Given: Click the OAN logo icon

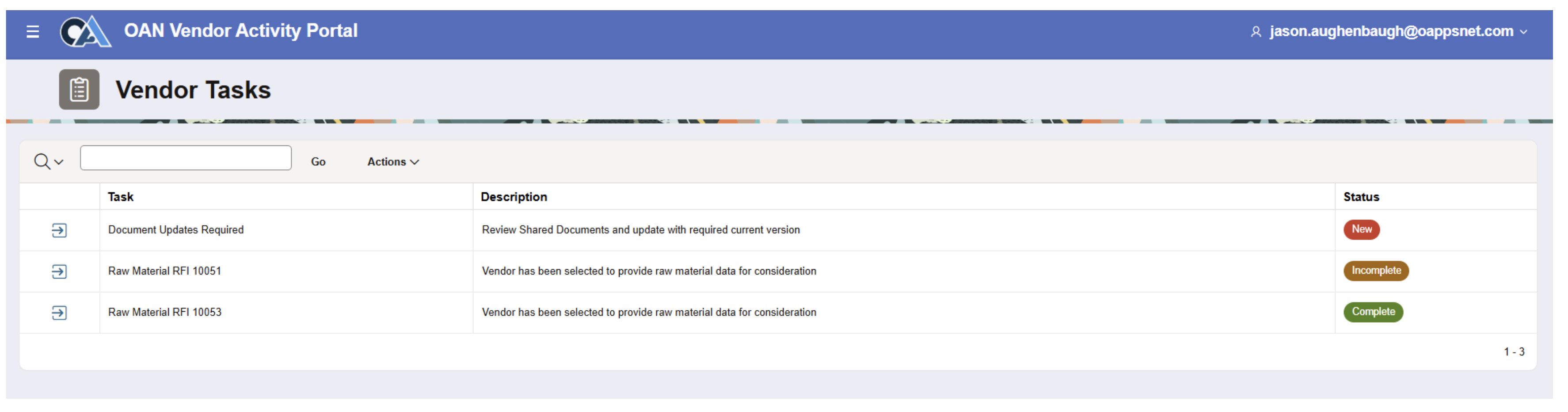Looking at the screenshot, I should click(x=85, y=32).
